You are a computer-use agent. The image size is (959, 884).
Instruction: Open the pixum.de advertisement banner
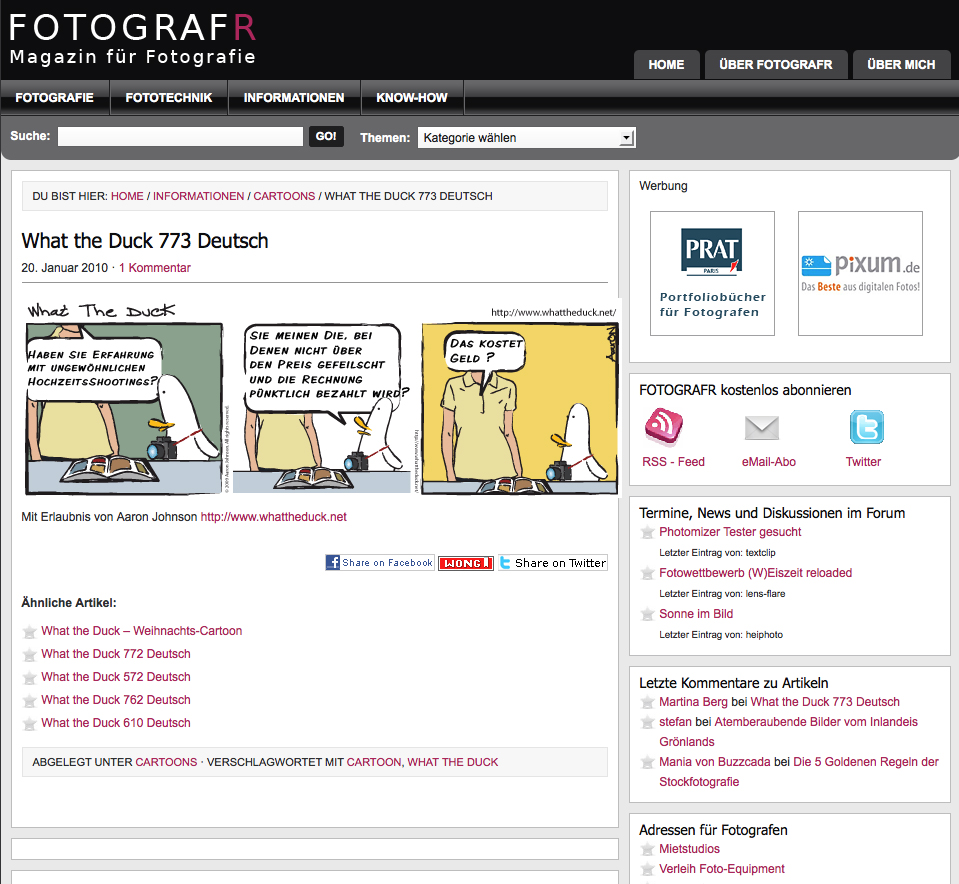(x=861, y=273)
